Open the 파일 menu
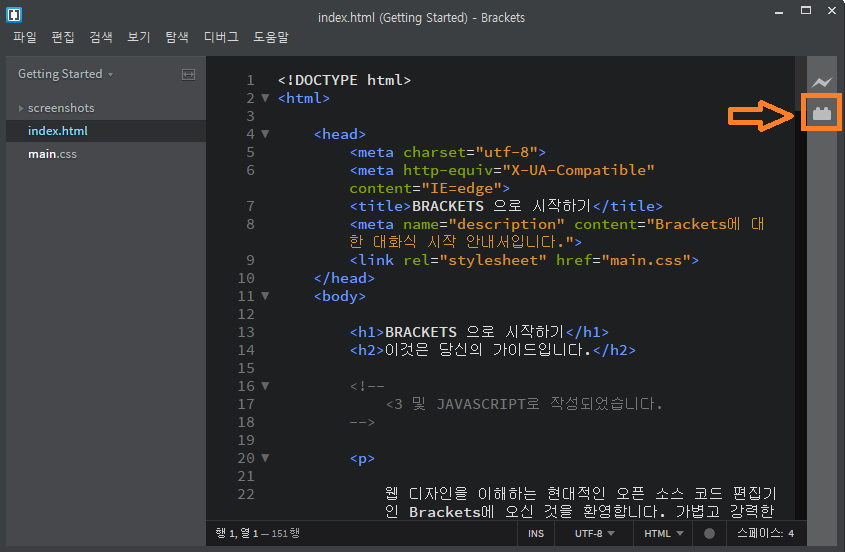The height and width of the screenshot is (552, 845). (25, 37)
